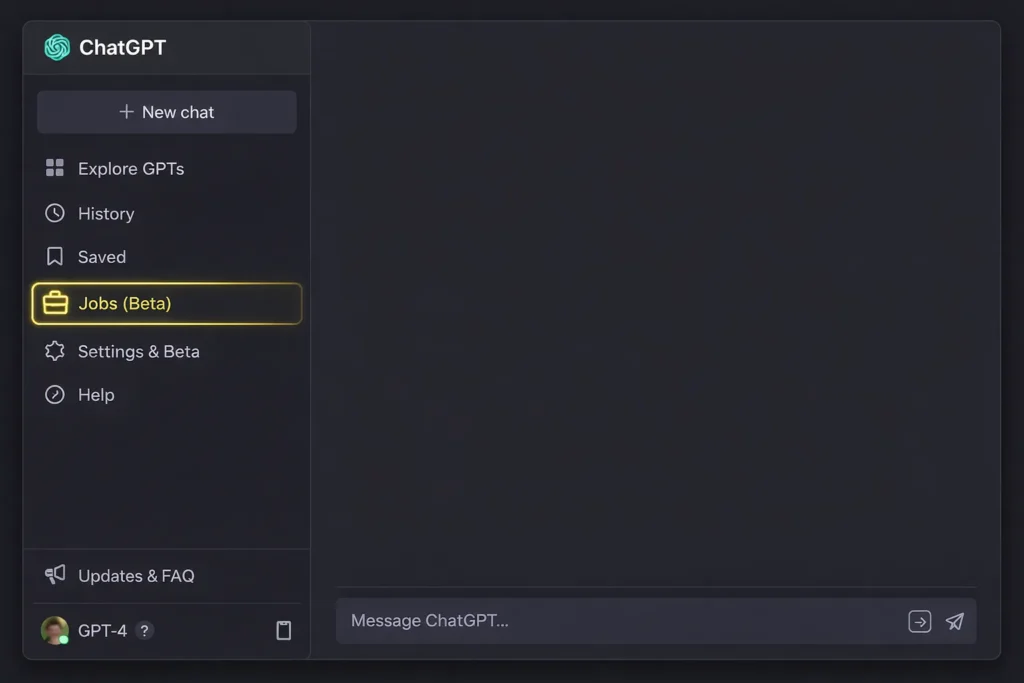Click the ChatGPT logo icon
Screen dimensions: 1024x683
coord(57,47)
